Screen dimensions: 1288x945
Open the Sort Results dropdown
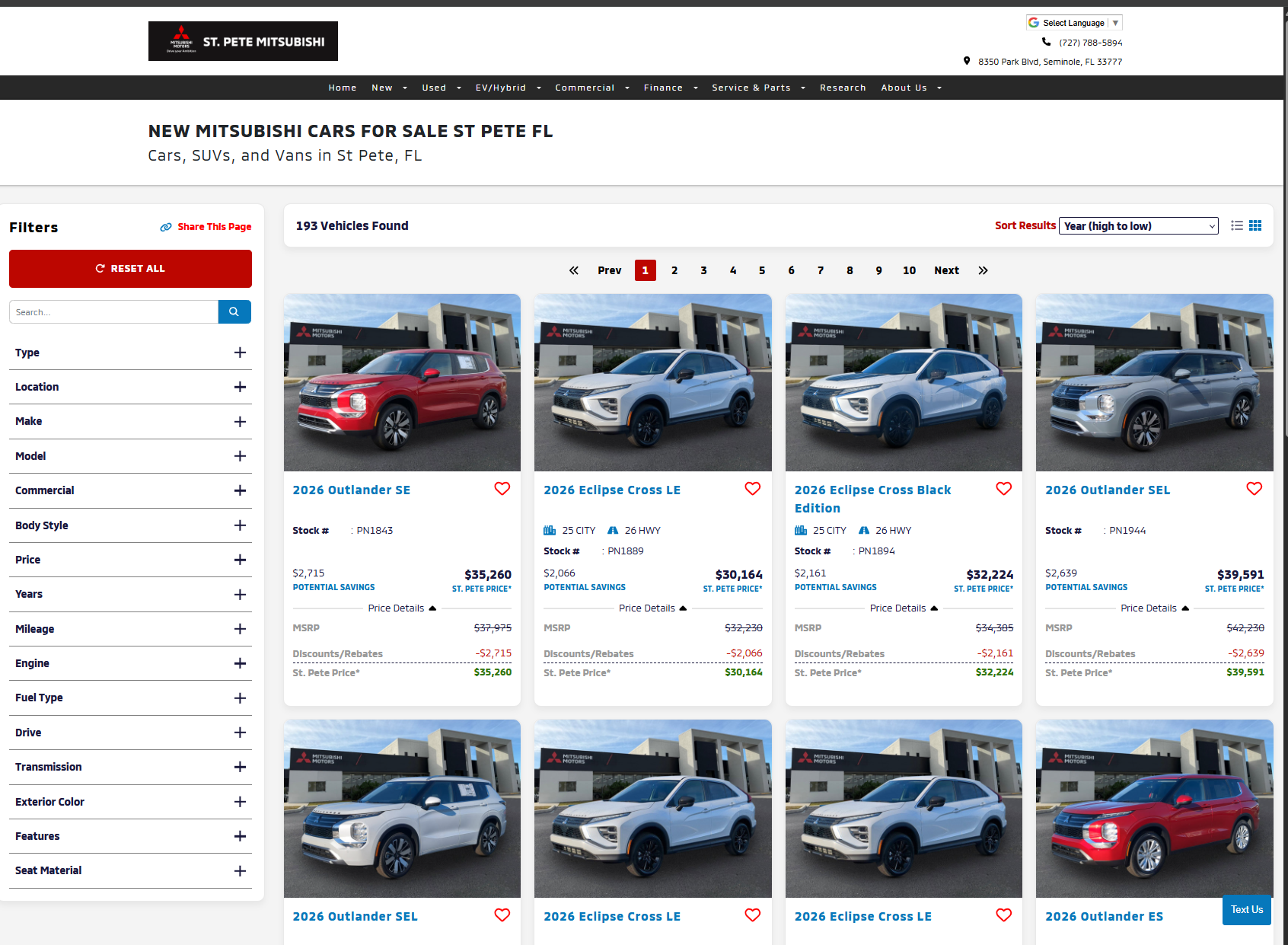[x=1139, y=226]
